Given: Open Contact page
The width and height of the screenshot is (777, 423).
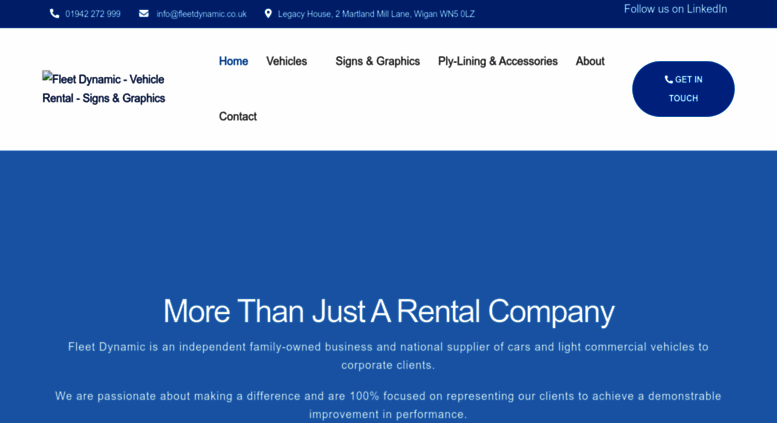Looking at the screenshot, I should 238,116.
